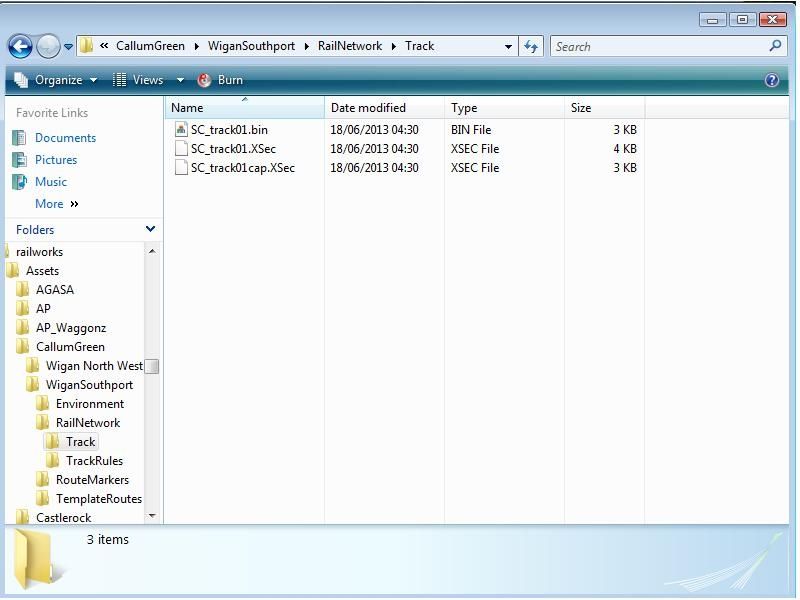Click the Burn disc toolbar button
Screen dimensions: 800x600
(220, 80)
